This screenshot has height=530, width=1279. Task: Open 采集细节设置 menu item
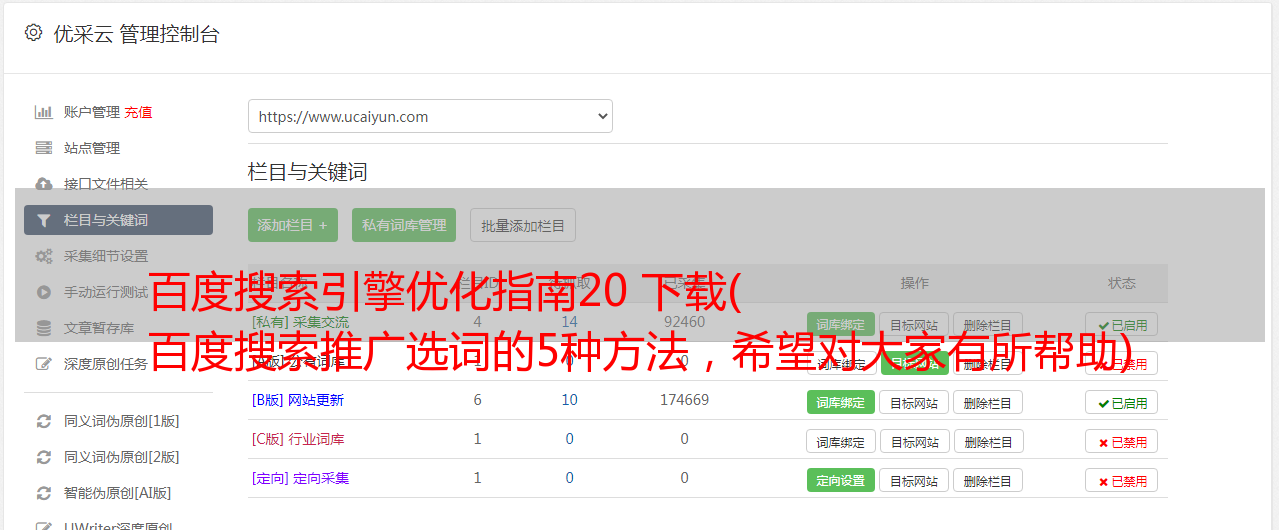pos(106,256)
